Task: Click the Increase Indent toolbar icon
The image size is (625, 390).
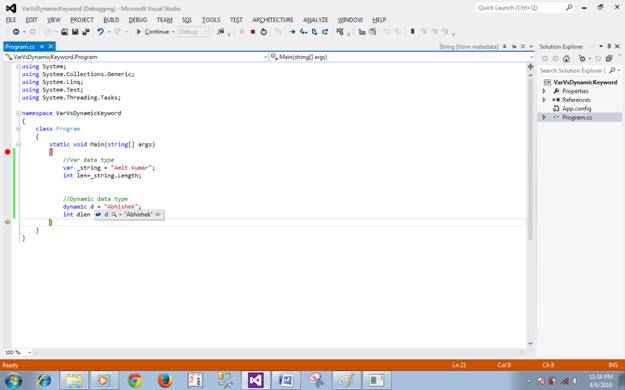Action: (x=373, y=32)
